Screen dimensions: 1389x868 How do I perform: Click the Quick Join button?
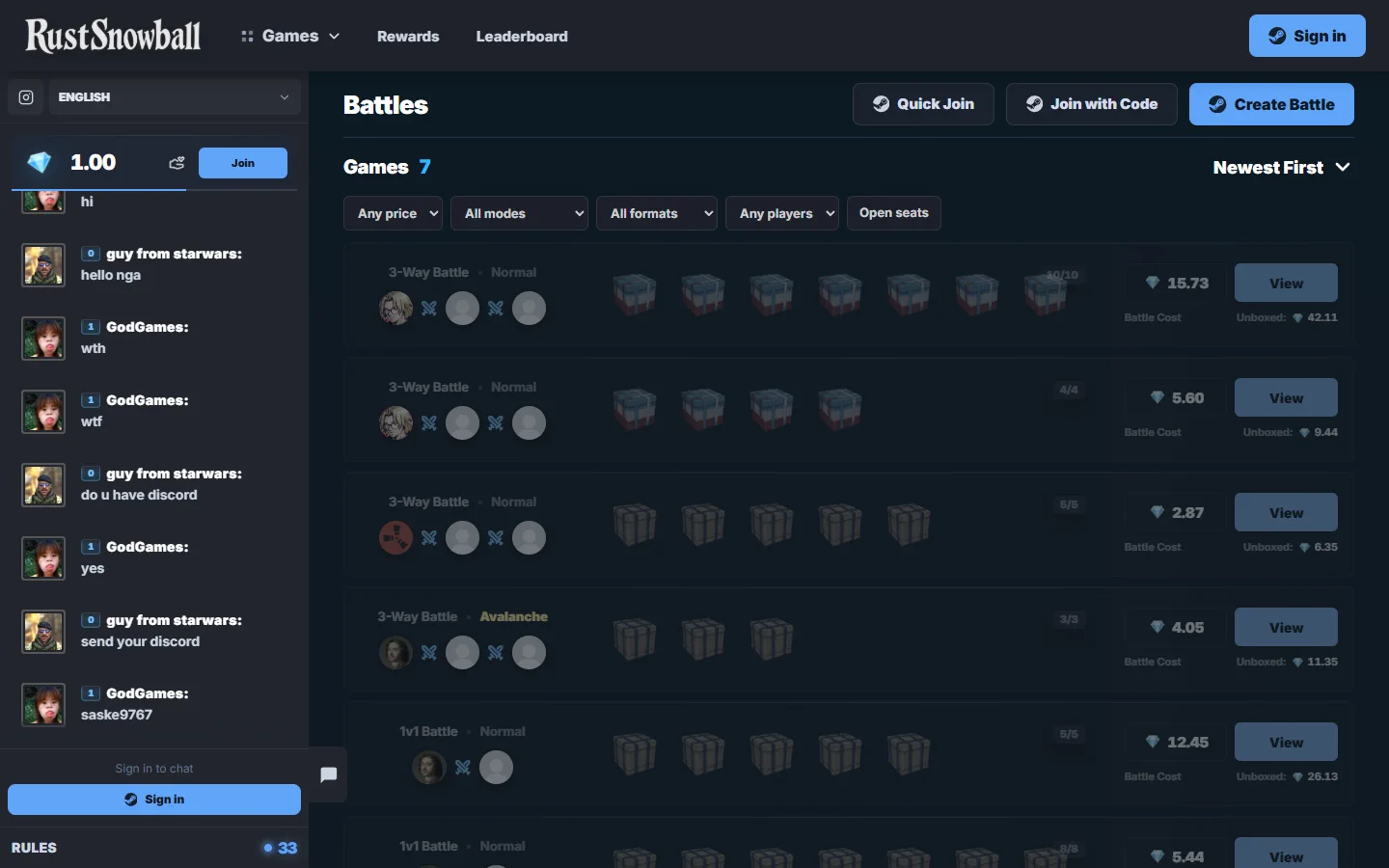coord(923,104)
